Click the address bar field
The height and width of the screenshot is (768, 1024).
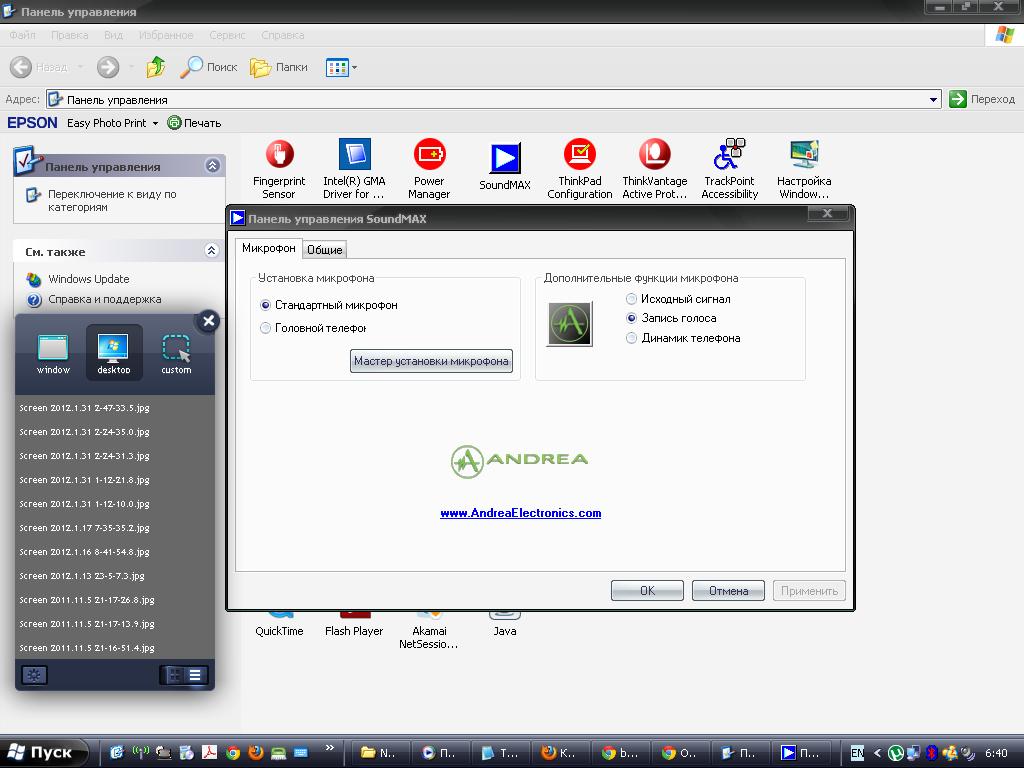click(x=493, y=99)
